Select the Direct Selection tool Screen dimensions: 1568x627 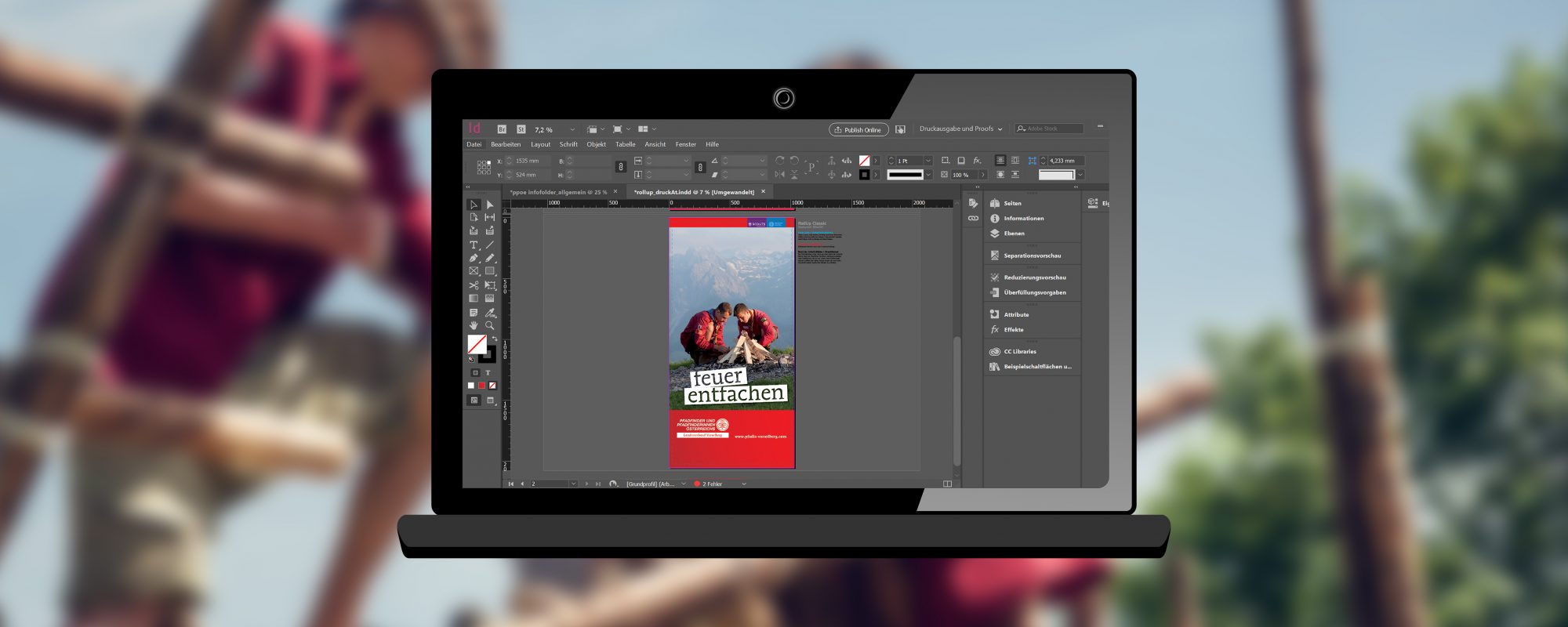point(490,205)
